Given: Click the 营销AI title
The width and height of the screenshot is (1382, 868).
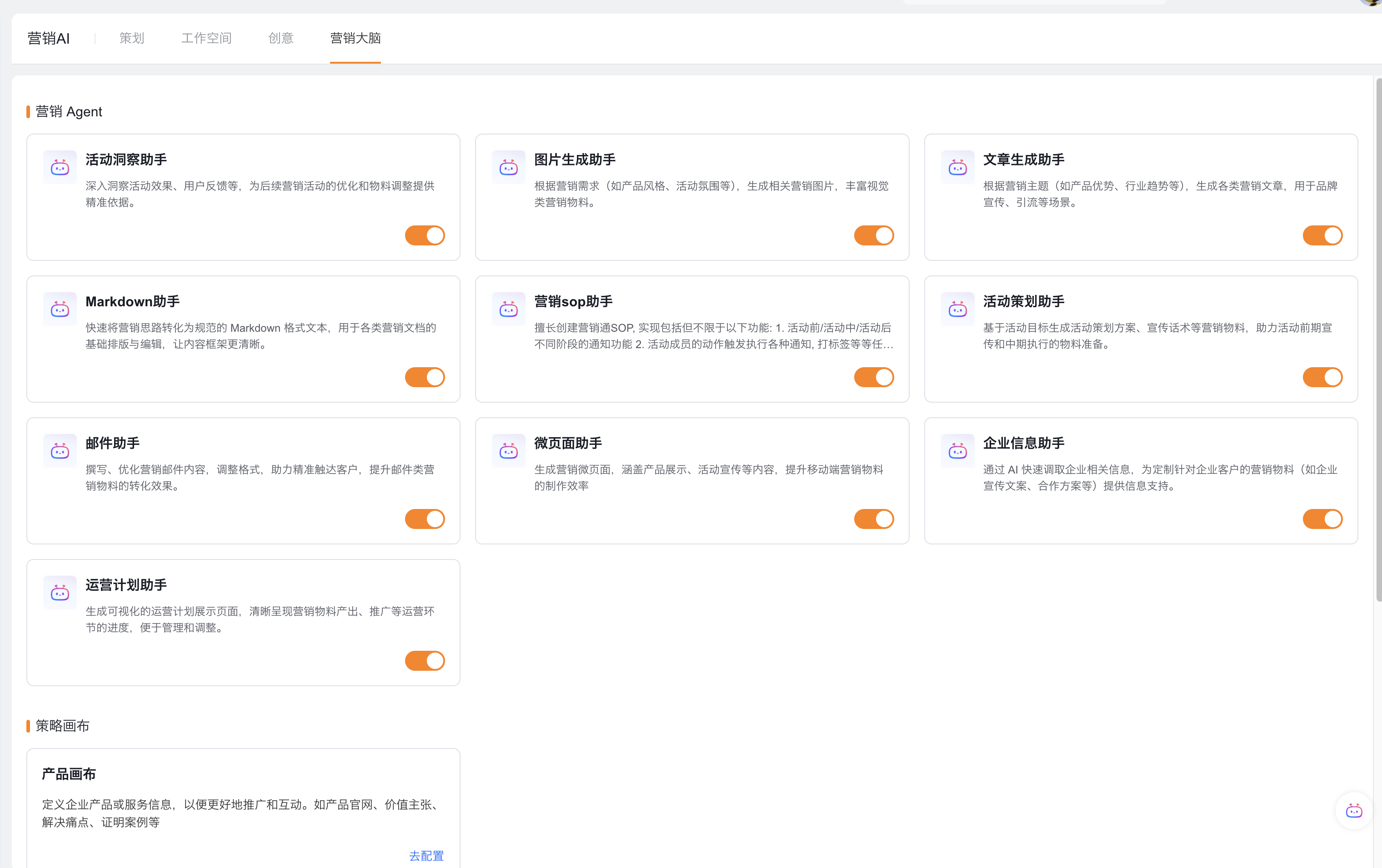Looking at the screenshot, I should [49, 38].
